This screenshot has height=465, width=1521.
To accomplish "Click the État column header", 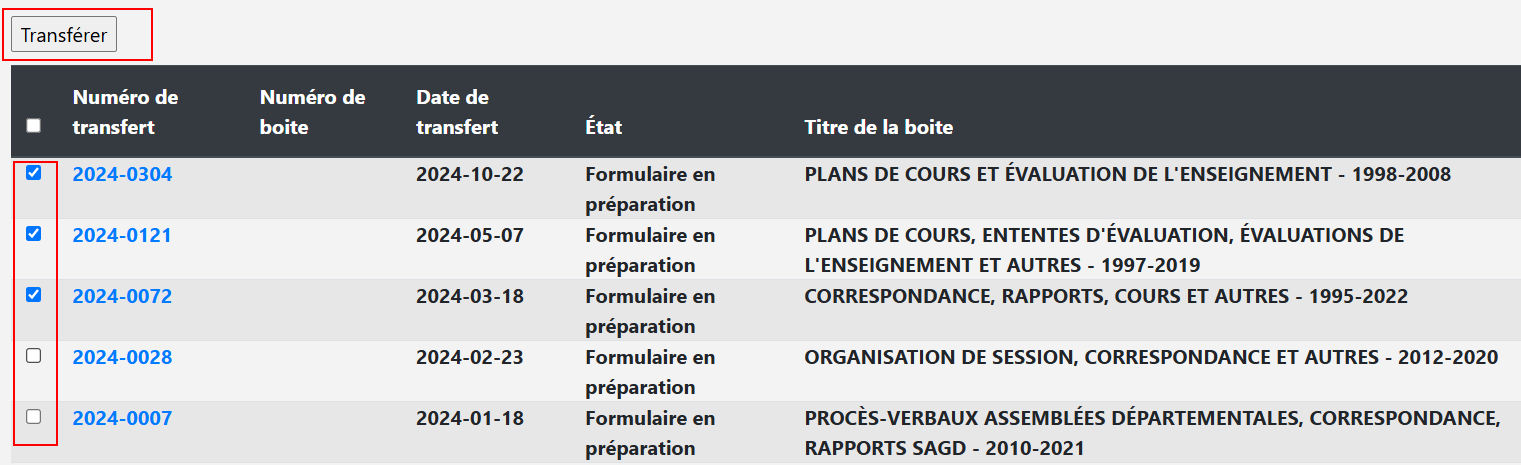I will [x=604, y=128].
